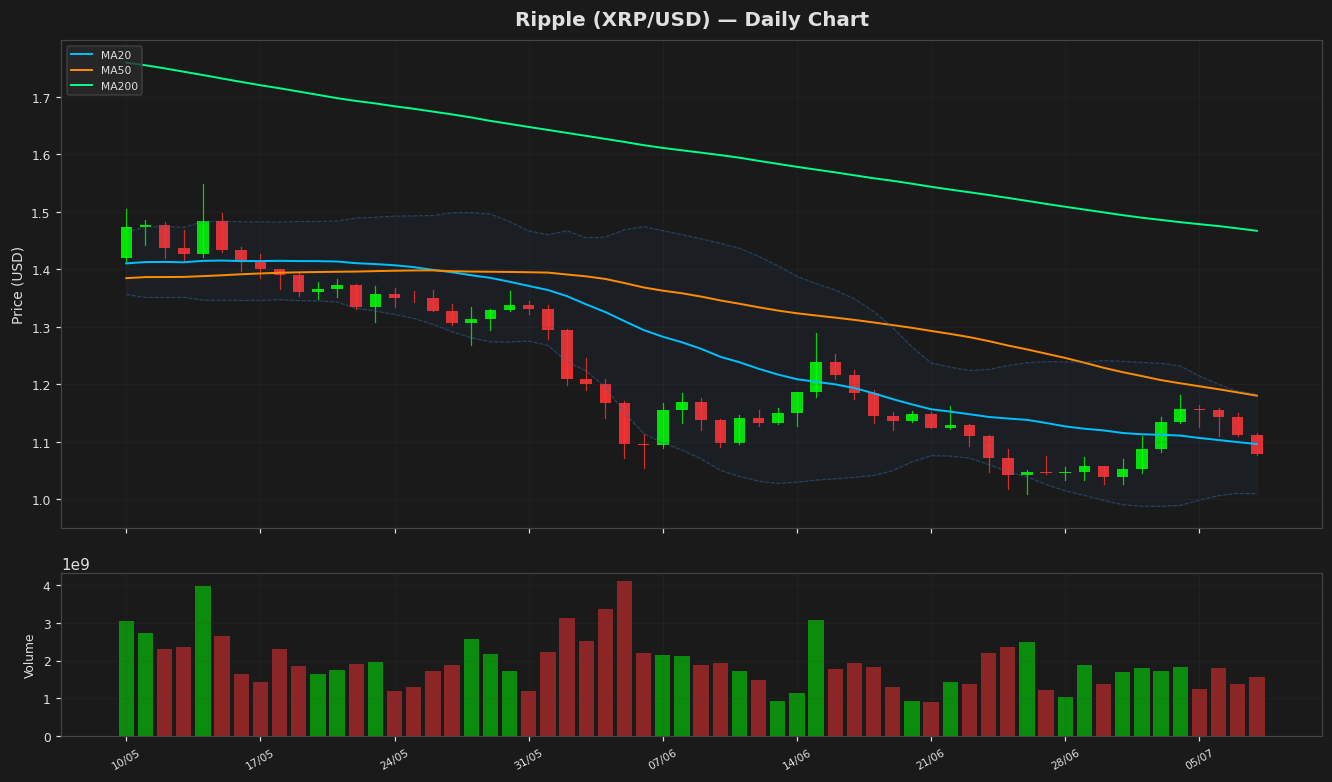Click the 1.4 price axis tick
The width and height of the screenshot is (1332, 782).
pyautogui.click(x=41, y=270)
